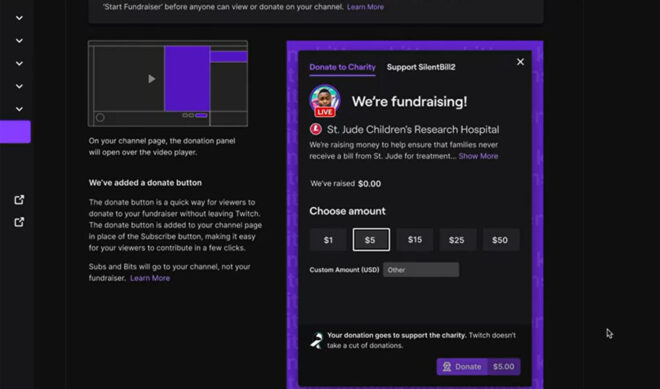This screenshot has width=660, height=389.
Task: Expand the second sidebar chevron
Action: [x=19, y=41]
